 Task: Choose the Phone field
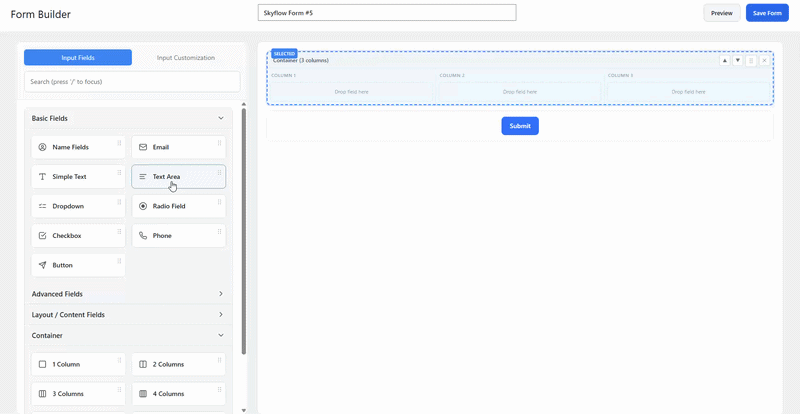point(179,236)
